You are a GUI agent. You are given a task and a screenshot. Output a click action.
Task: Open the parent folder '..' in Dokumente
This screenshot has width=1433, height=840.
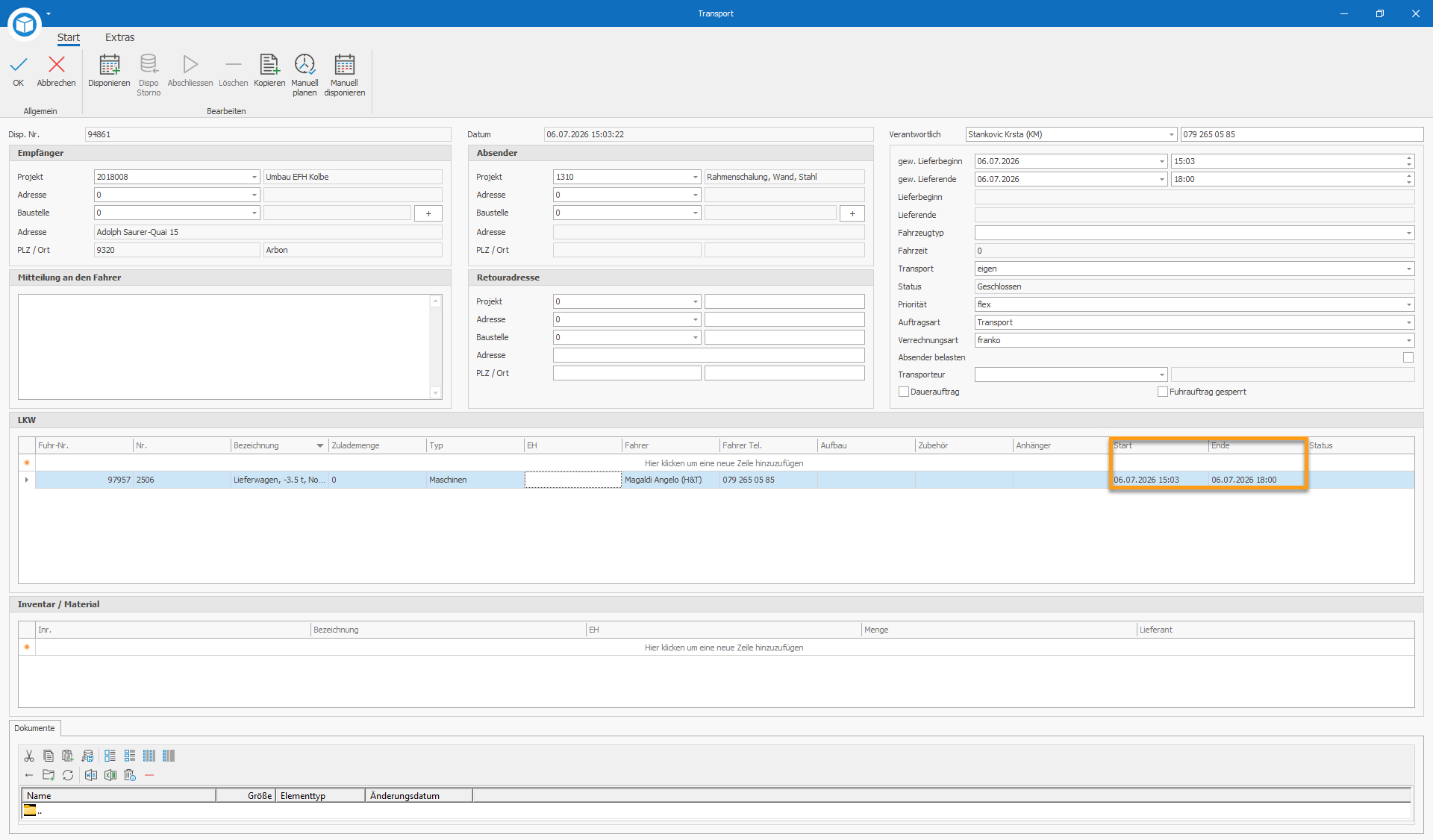[x=32, y=811]
